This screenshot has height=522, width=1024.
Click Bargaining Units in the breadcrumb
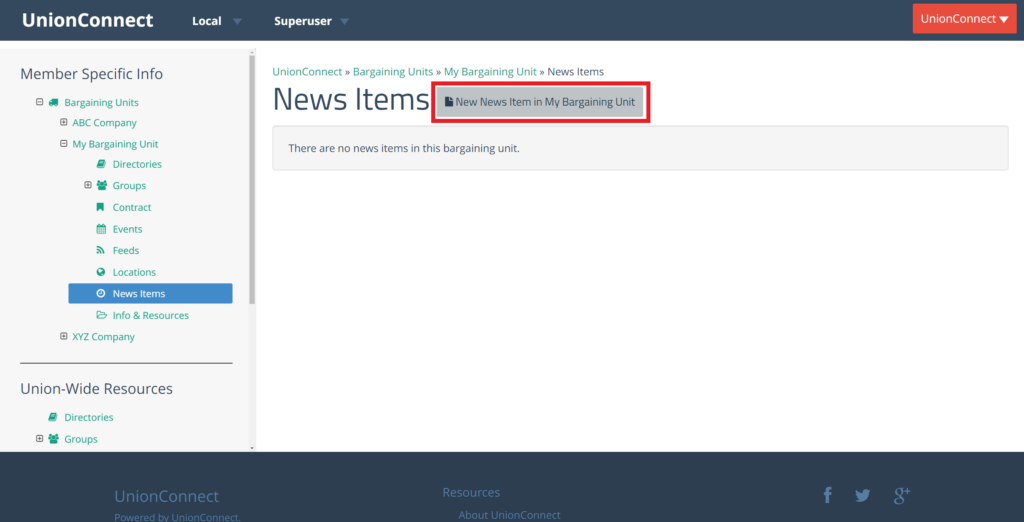tap(392, 71)
